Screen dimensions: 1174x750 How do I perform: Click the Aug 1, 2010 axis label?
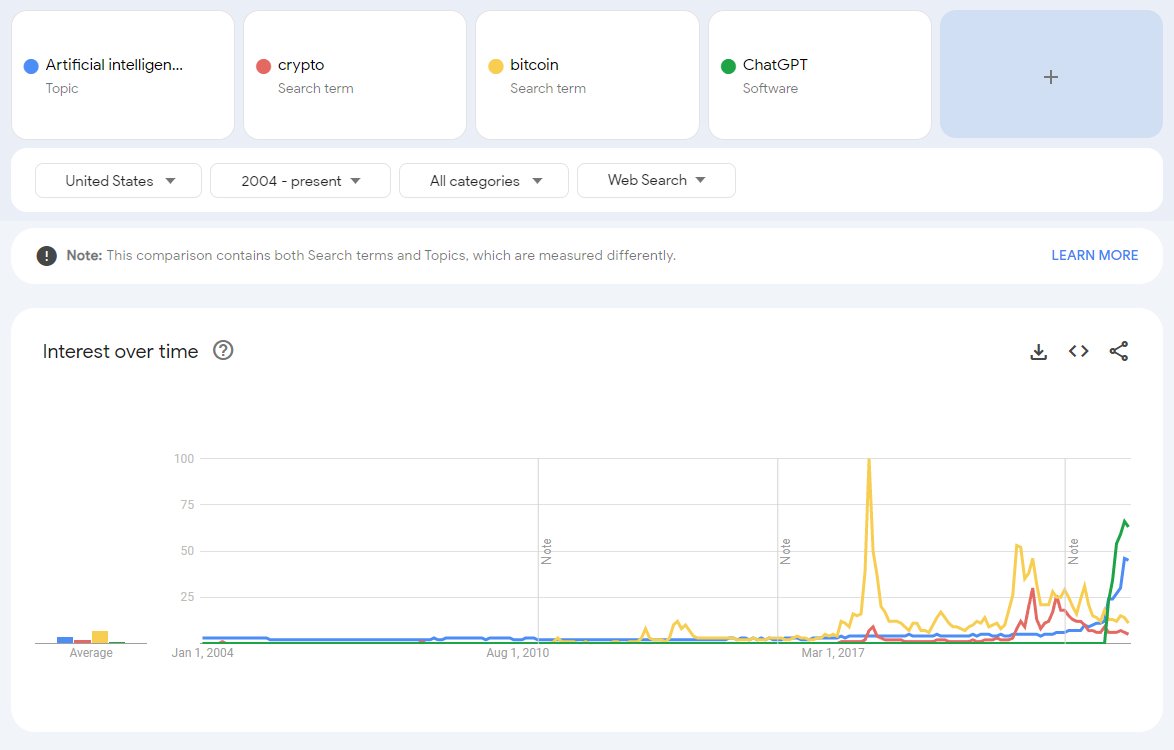pos(518,653)
